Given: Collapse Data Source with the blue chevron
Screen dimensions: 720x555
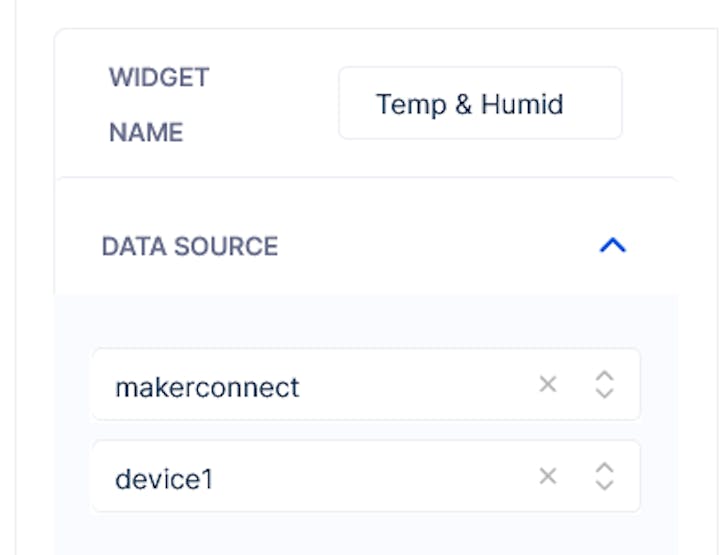Looking at the screenshot, I should 612,245.
